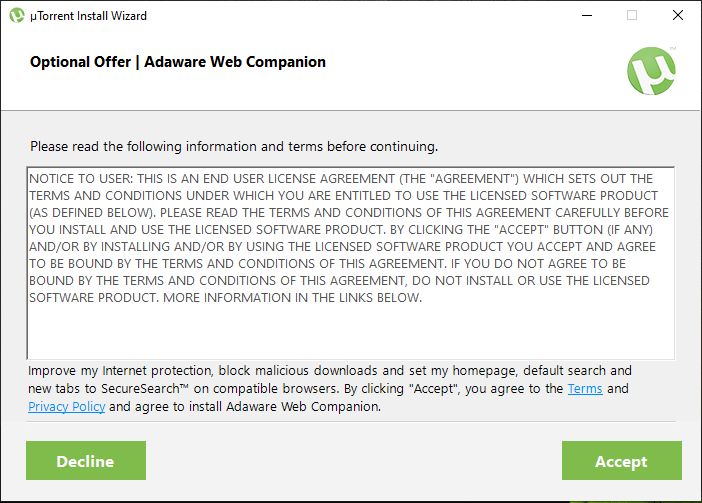This screenshot has width=702, height=503.
Task: Click 'MORE INFORMATION IN THE LINKS BELOW' line
Action: coord(292,298)
